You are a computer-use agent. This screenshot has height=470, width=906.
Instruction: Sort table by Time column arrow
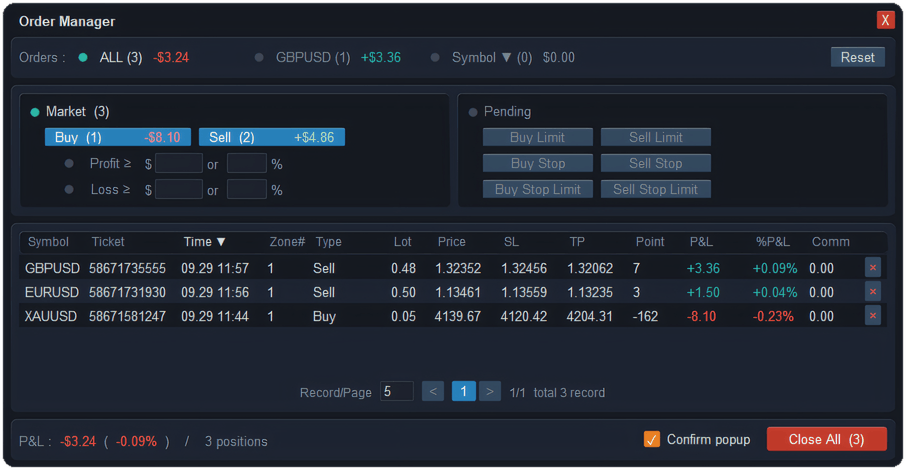click(221, 242)
